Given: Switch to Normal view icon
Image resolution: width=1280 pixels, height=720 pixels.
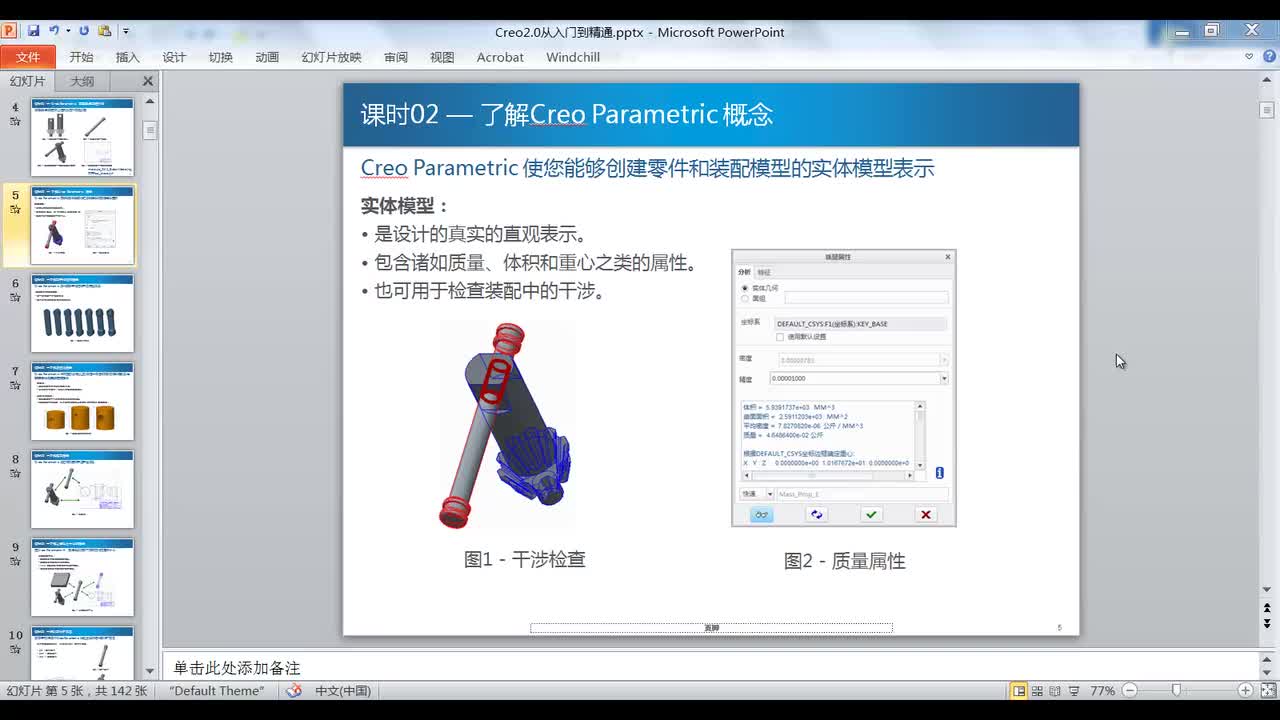Looking at the screenshot, I should click(x=1019, y=691).
